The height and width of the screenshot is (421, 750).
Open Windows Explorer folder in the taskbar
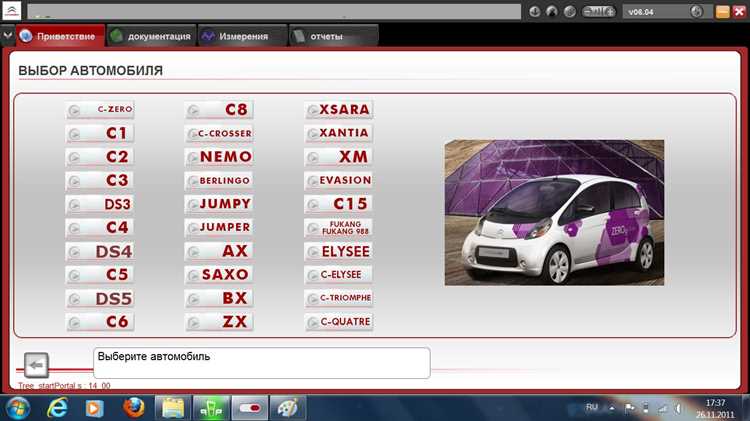point(173,407)
